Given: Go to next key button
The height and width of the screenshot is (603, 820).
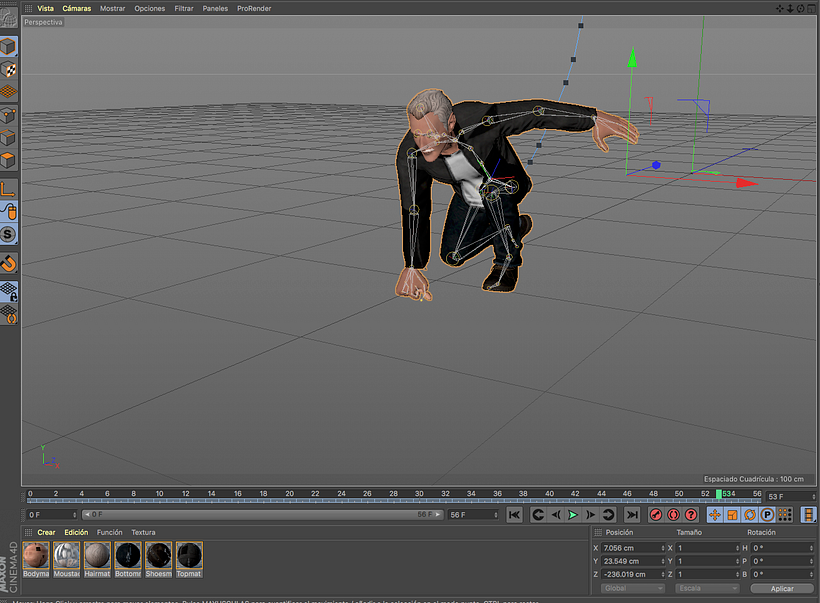Looking at the screenshot, I should coord(608,515).
